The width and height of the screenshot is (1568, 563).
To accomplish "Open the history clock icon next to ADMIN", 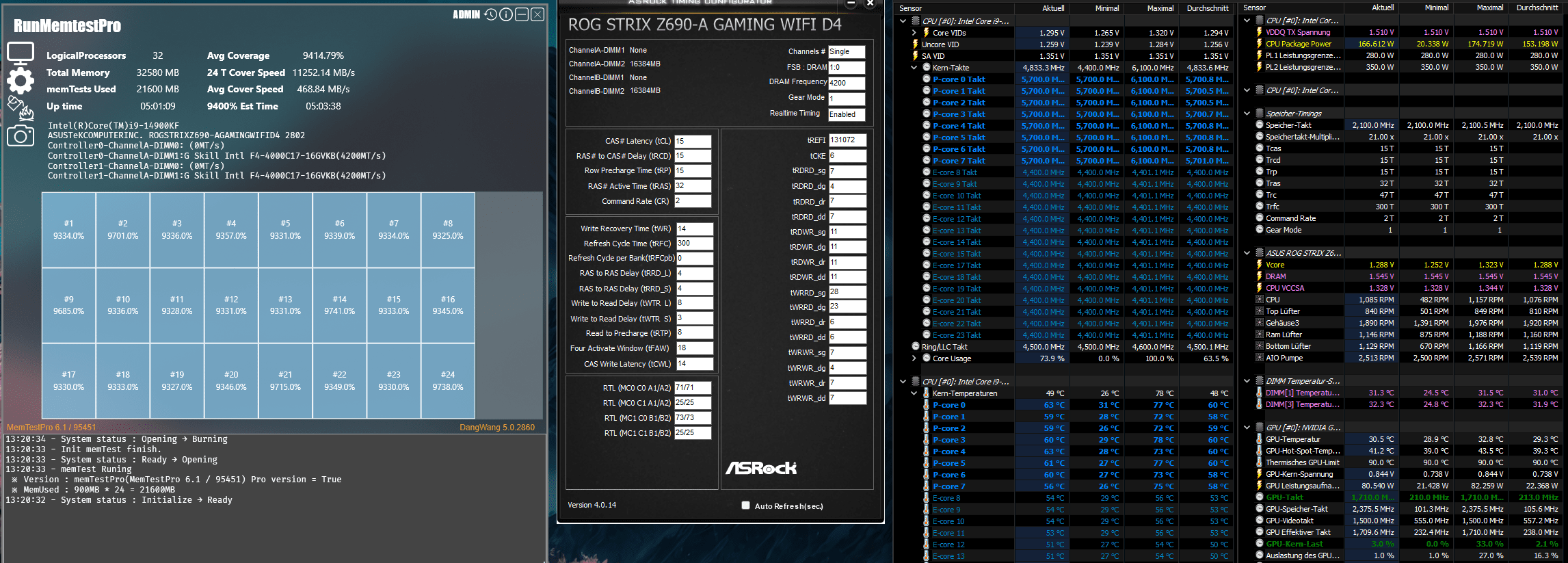I will point(491,14).
